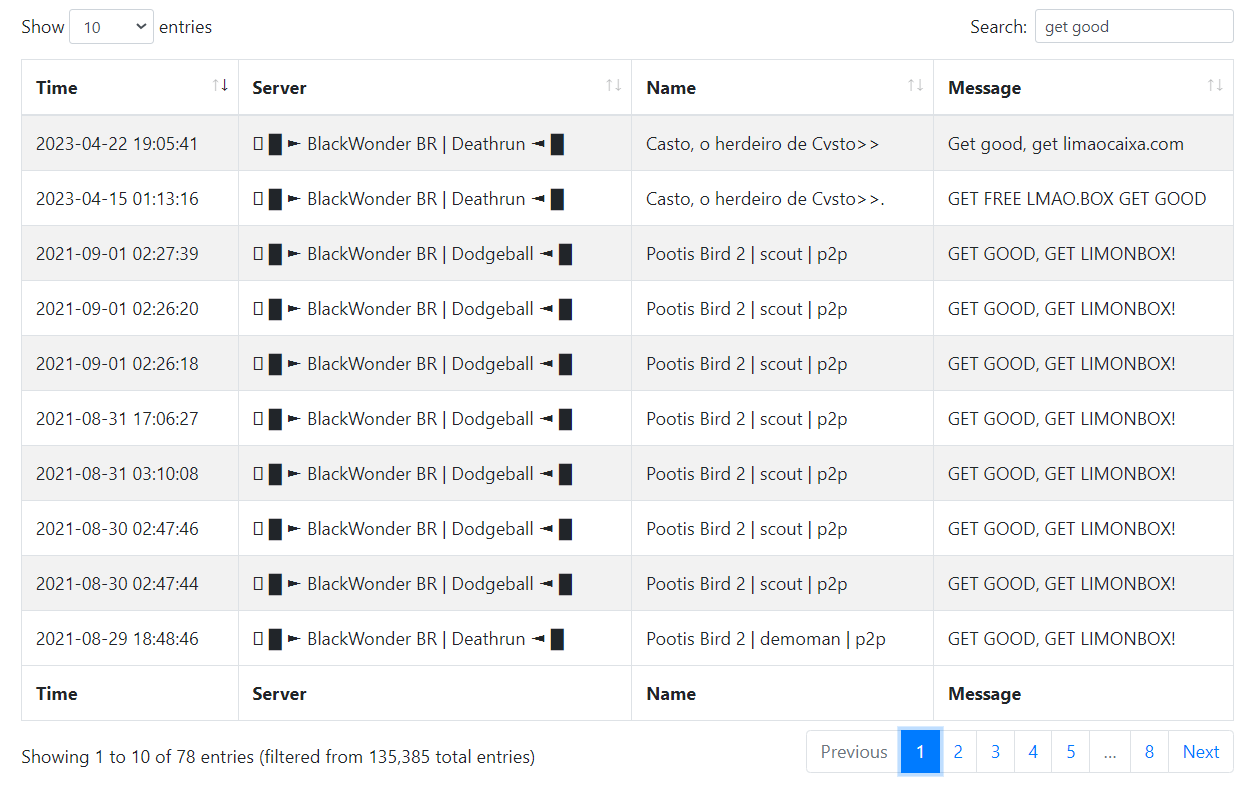
Task: Select time 2021-08-29 18:48:46
Action: [x=117, y=639]
